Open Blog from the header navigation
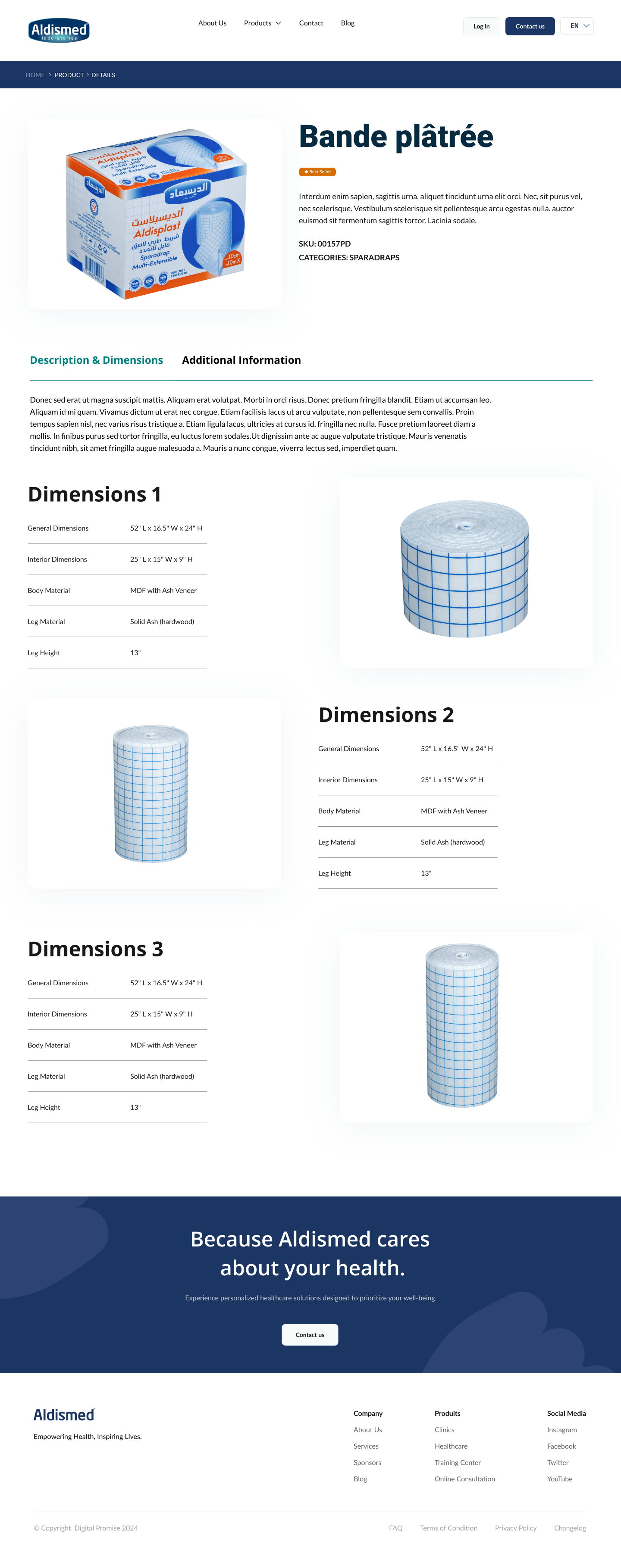The width and height of the screenshot is (621, 1568). coord(348,23)
